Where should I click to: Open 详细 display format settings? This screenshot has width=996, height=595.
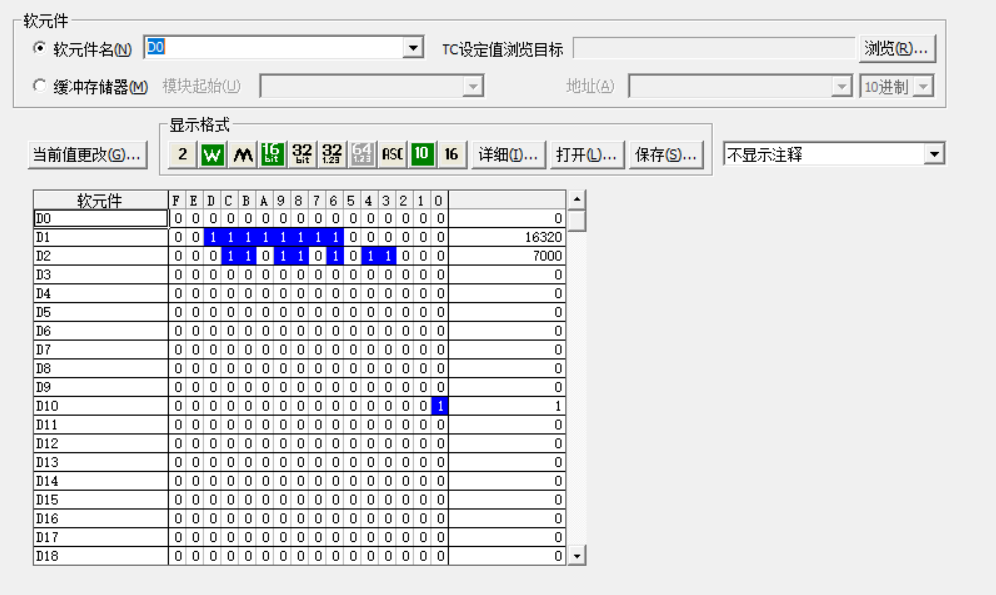[x=509, y=155]
